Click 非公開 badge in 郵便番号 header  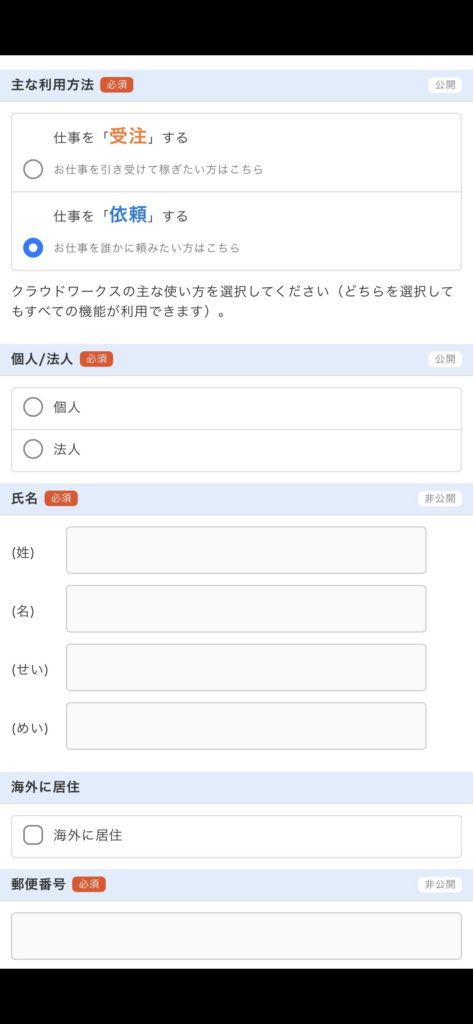click(x=440, y=885)
